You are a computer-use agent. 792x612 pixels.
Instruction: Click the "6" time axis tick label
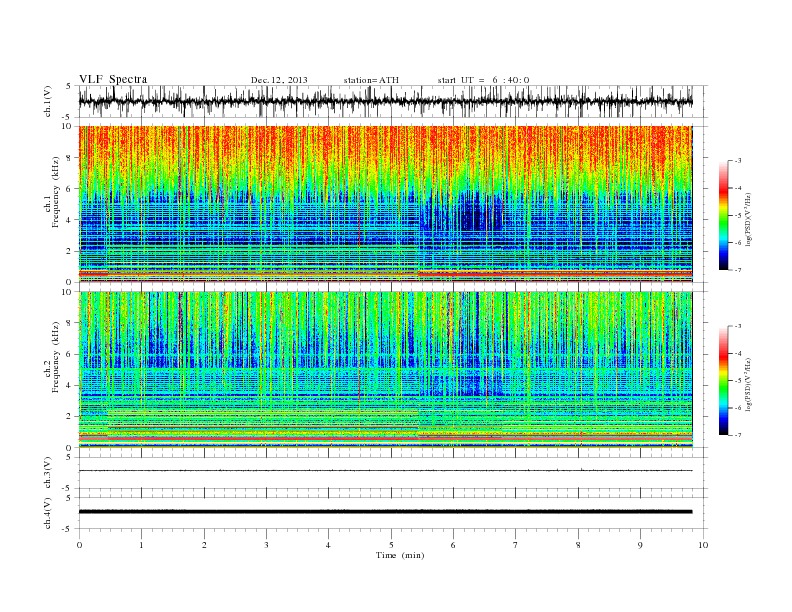pyautogui.click(x=453, y=545)
